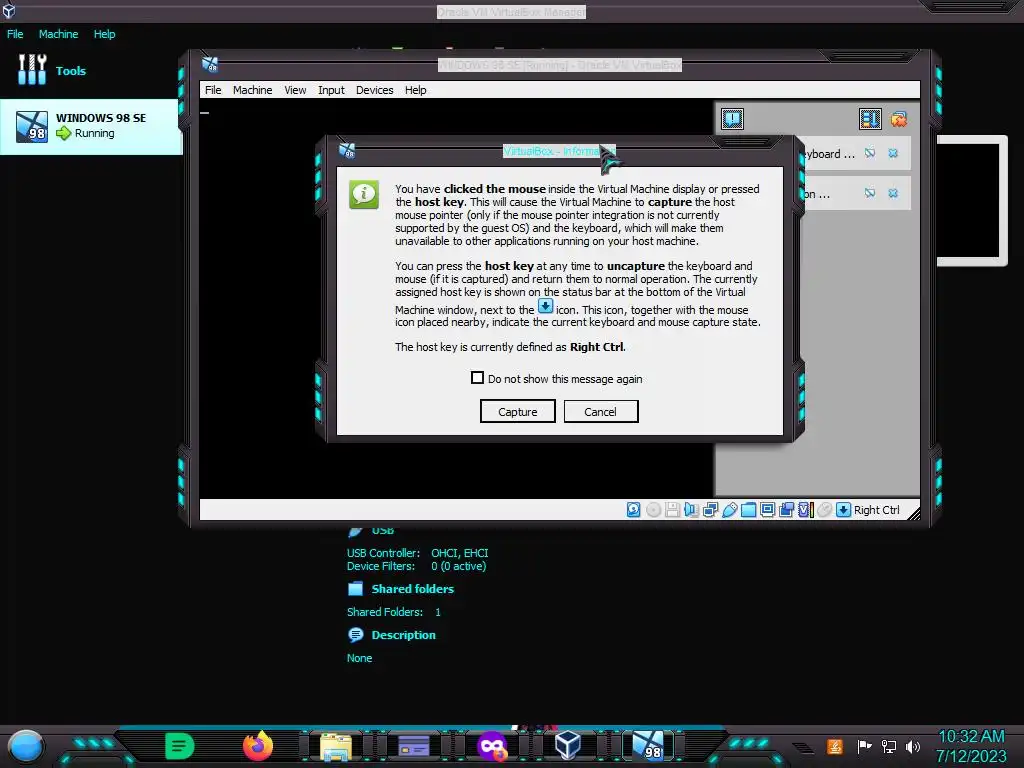The image size is (1024, 768).
Task: Toggle notification center speech-bubble icon
Action: tap(732, 119)
